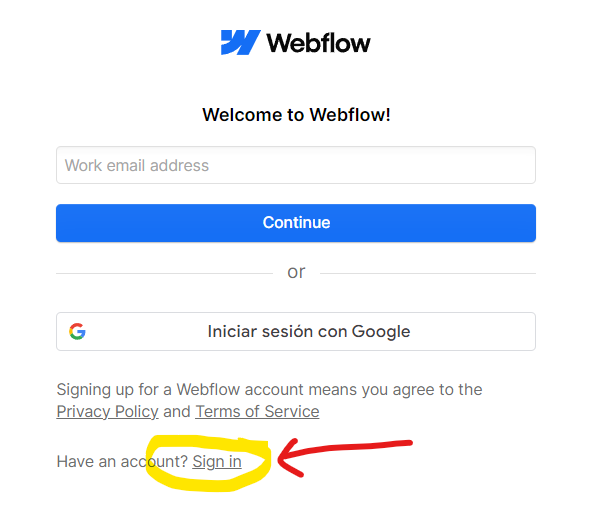Follow the Sign in link

pyautogui.click(x=217, y=462)
